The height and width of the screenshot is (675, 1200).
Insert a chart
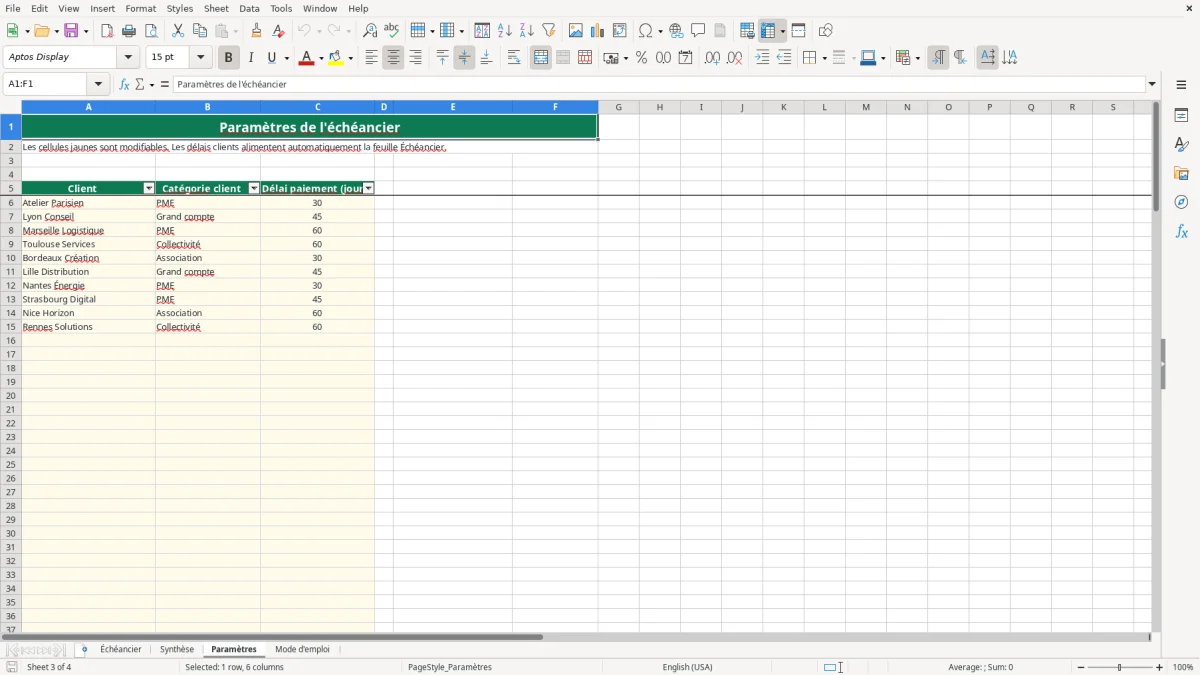click(x=598, y=31)
